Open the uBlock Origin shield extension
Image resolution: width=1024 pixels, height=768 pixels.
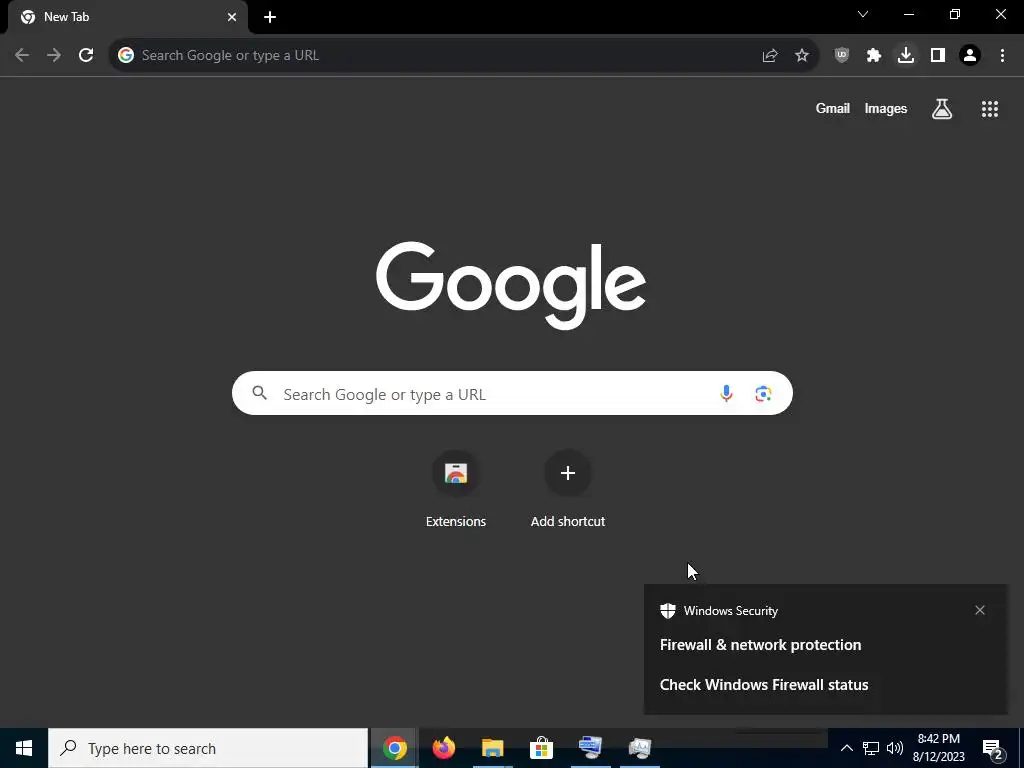pyautogui.click(x=842, y=56)
